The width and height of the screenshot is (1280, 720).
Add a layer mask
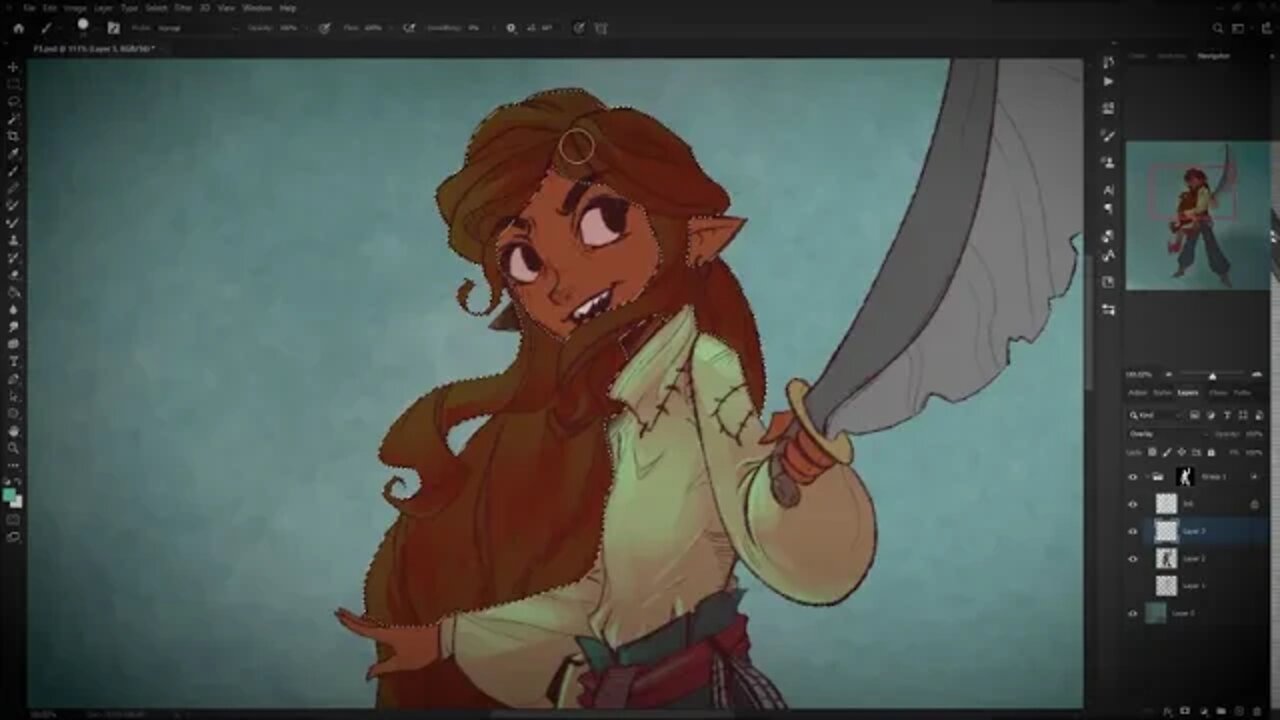pos(1185,711)
